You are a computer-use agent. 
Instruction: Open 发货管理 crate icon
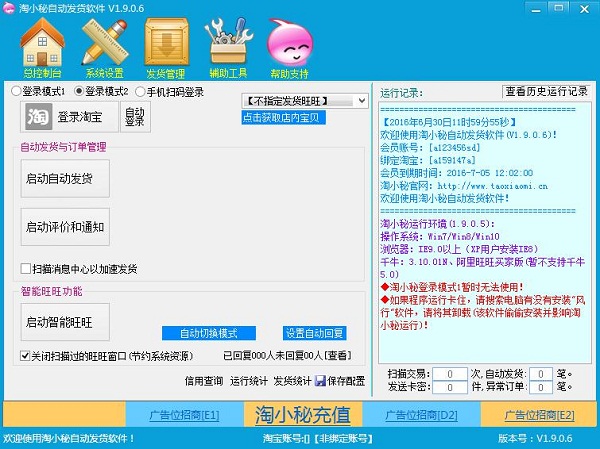click(x=166, y=42)
